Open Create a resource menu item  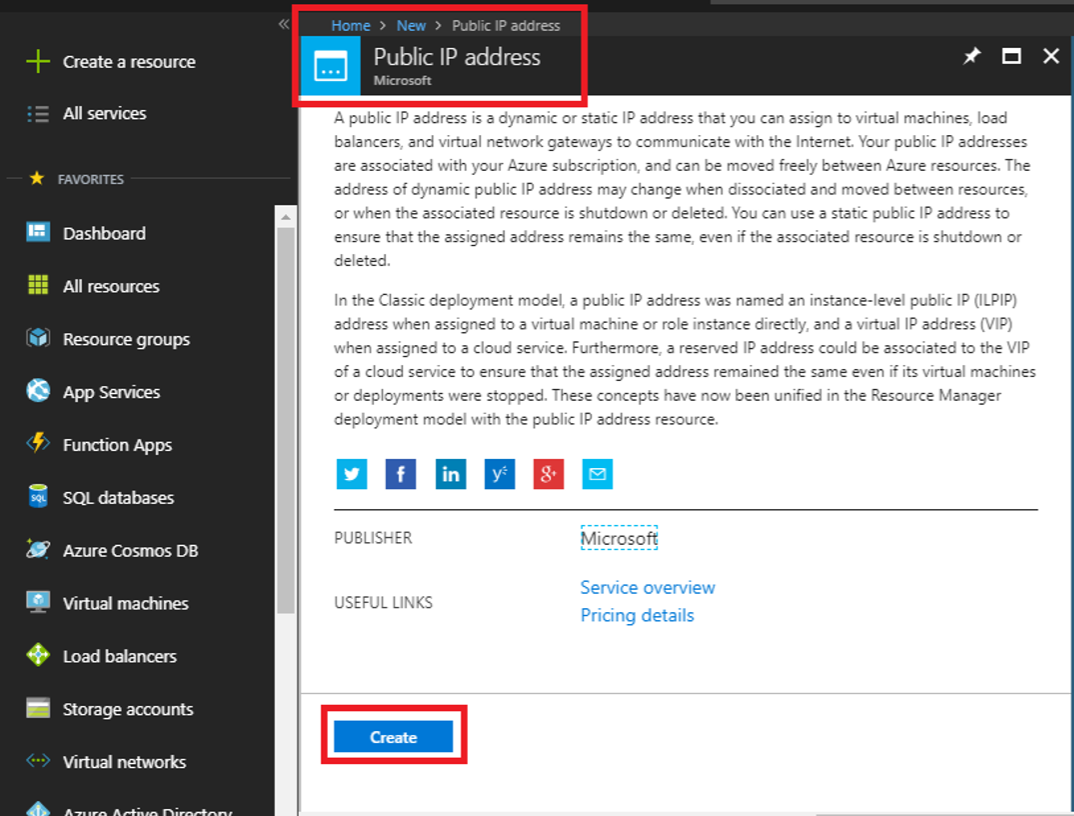(129, 62)
